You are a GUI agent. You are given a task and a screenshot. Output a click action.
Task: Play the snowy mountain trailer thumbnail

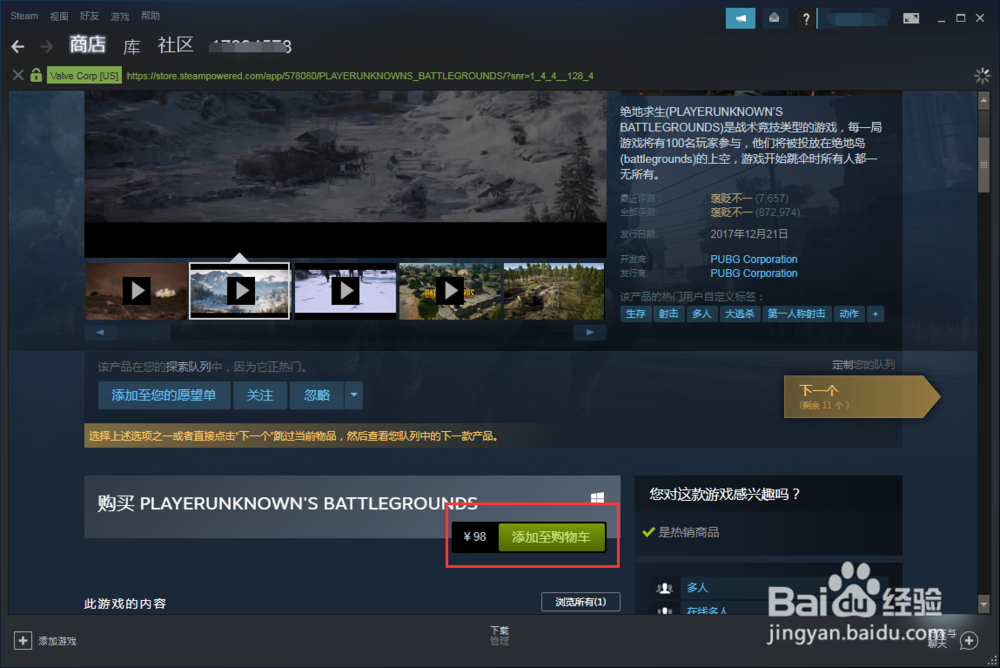240,291
